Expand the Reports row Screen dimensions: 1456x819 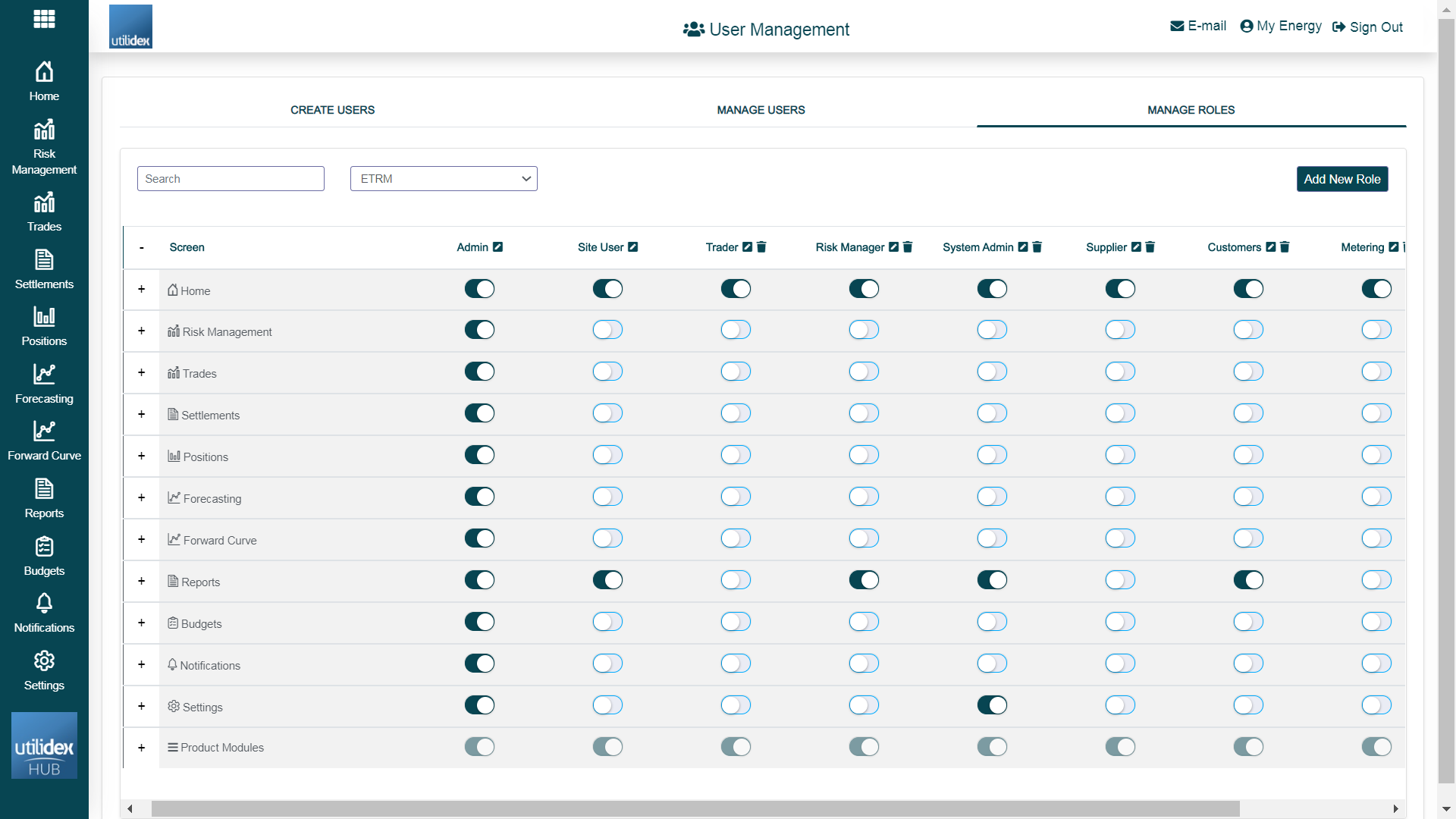point(141,582)
